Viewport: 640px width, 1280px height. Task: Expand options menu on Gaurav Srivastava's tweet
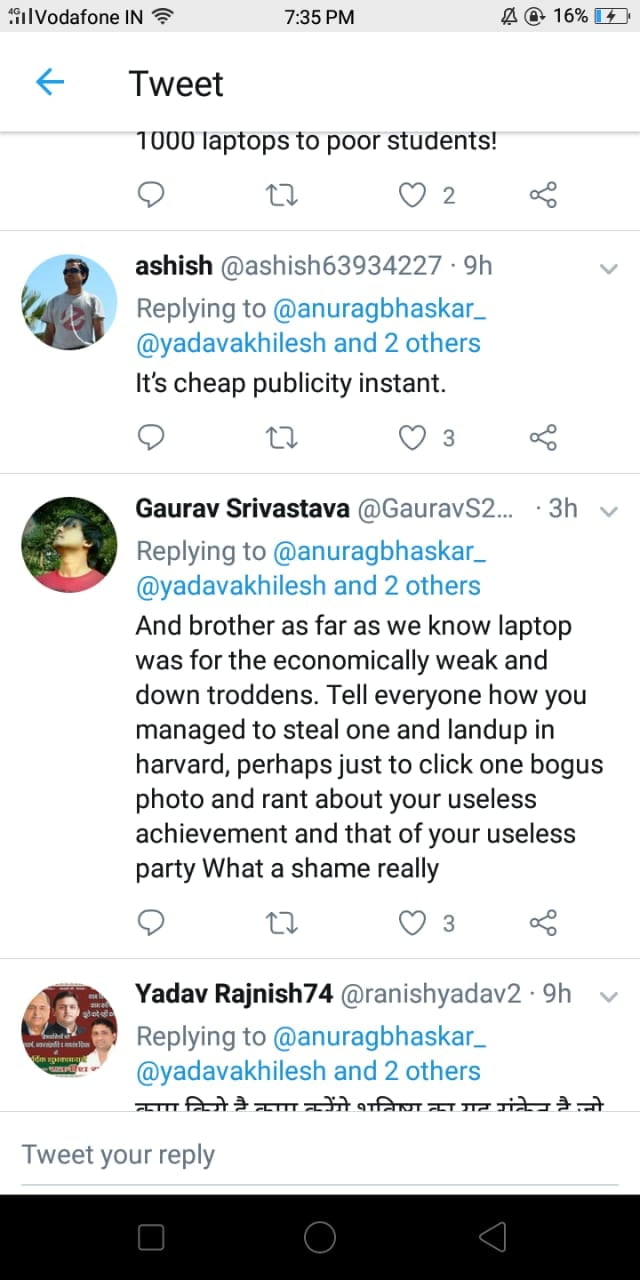pyautogui.click(x=608, y=511)
